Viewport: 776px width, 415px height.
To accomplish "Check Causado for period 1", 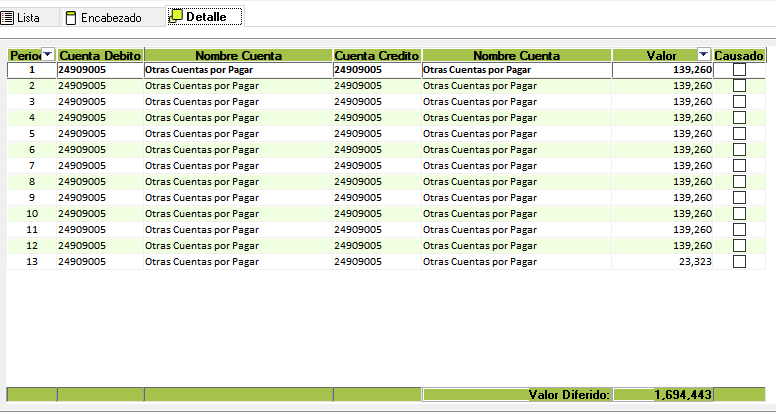I will pos(739,70).
